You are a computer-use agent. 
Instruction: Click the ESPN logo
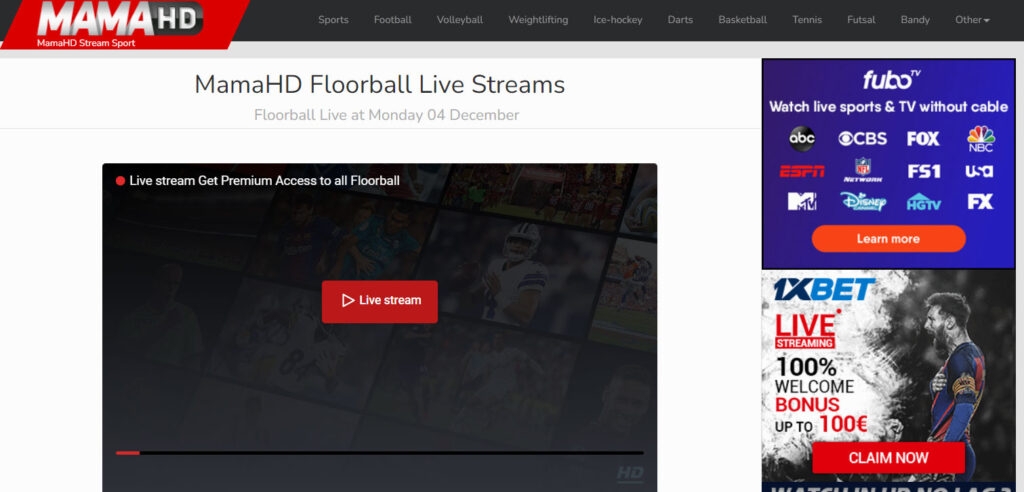[x=801, y=171]
